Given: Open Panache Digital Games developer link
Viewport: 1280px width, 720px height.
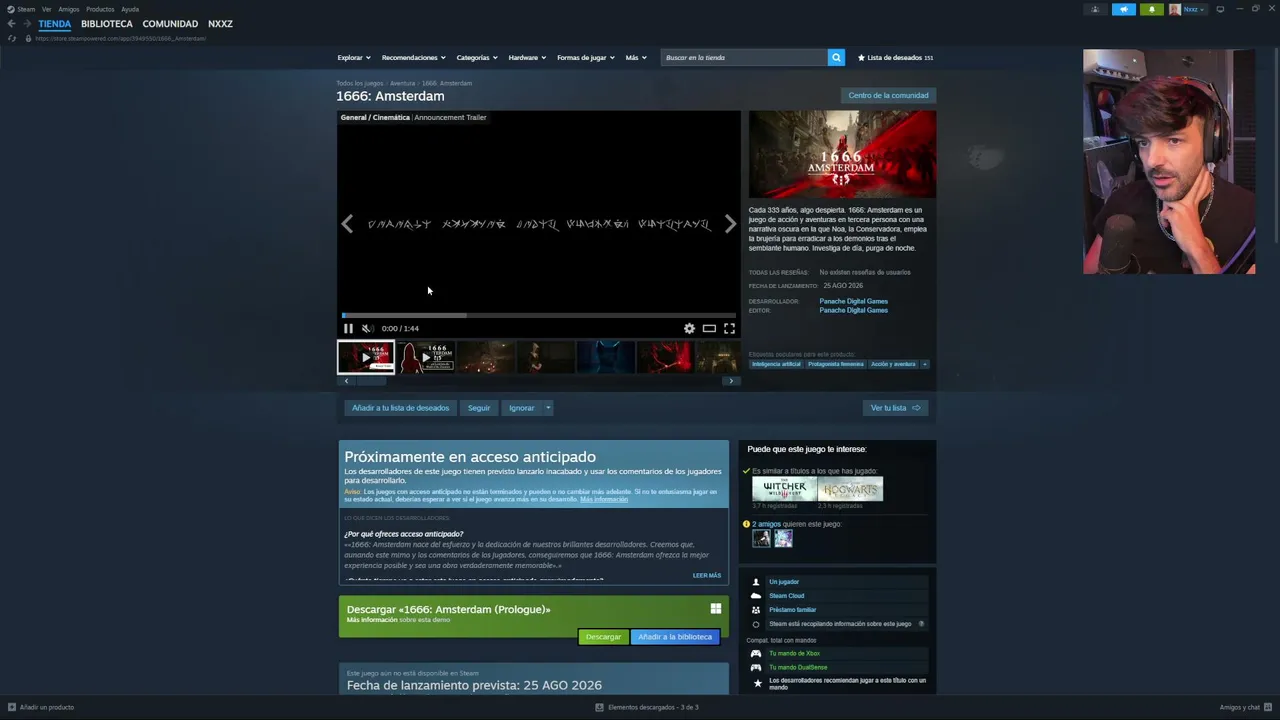Looking at the screenshot, I should [x=853, y=301].
